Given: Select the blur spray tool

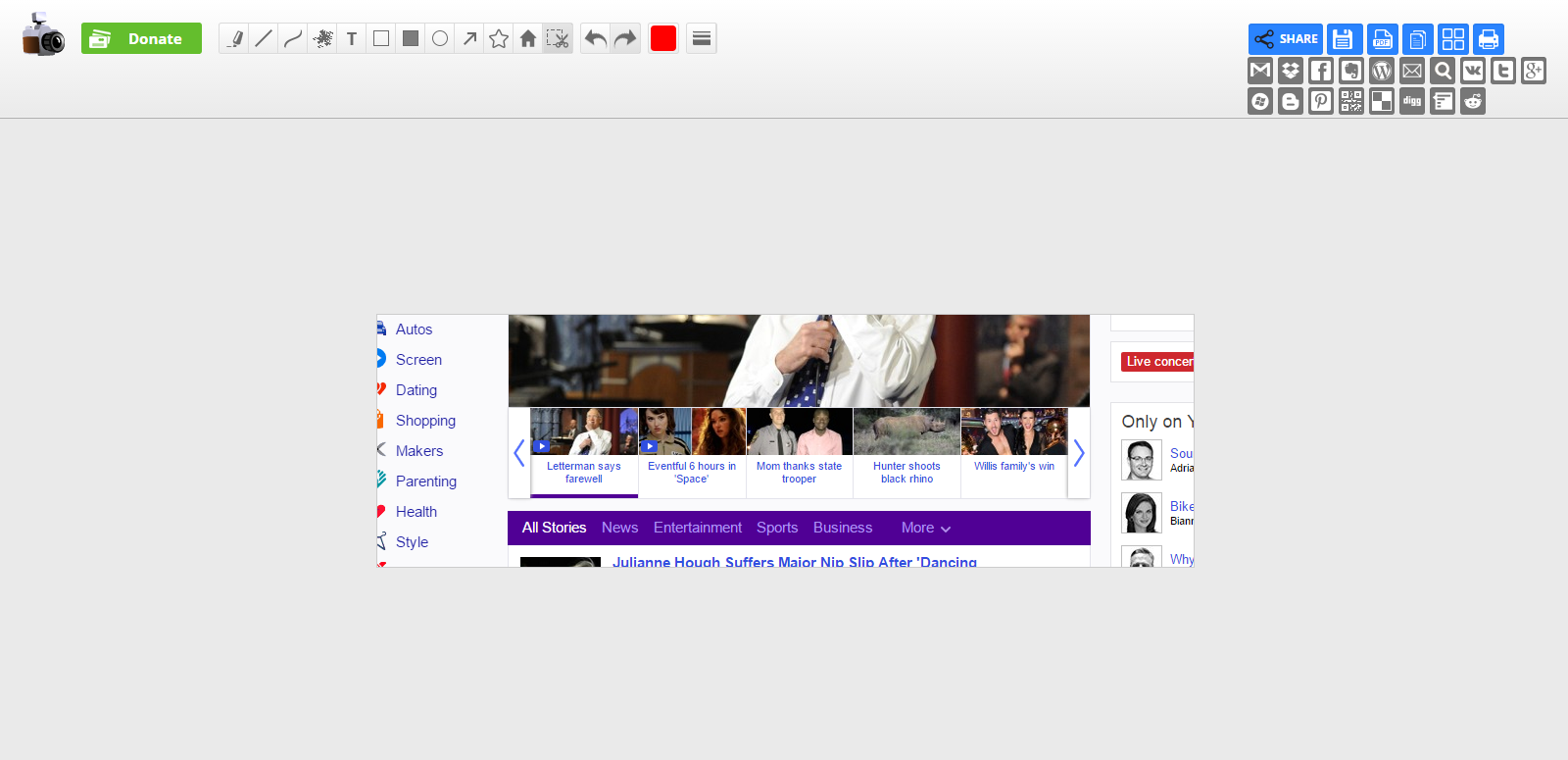Looking at the screenshot, I should (322, 38).
